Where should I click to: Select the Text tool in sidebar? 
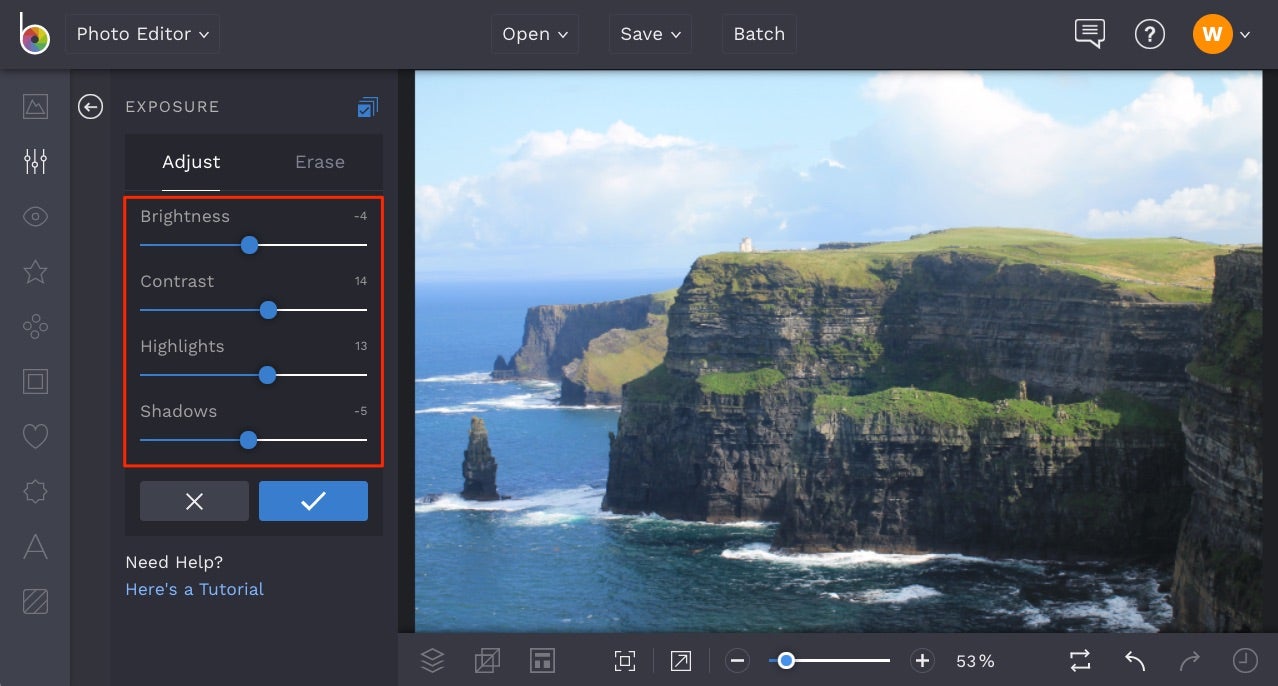coord(35,546)
